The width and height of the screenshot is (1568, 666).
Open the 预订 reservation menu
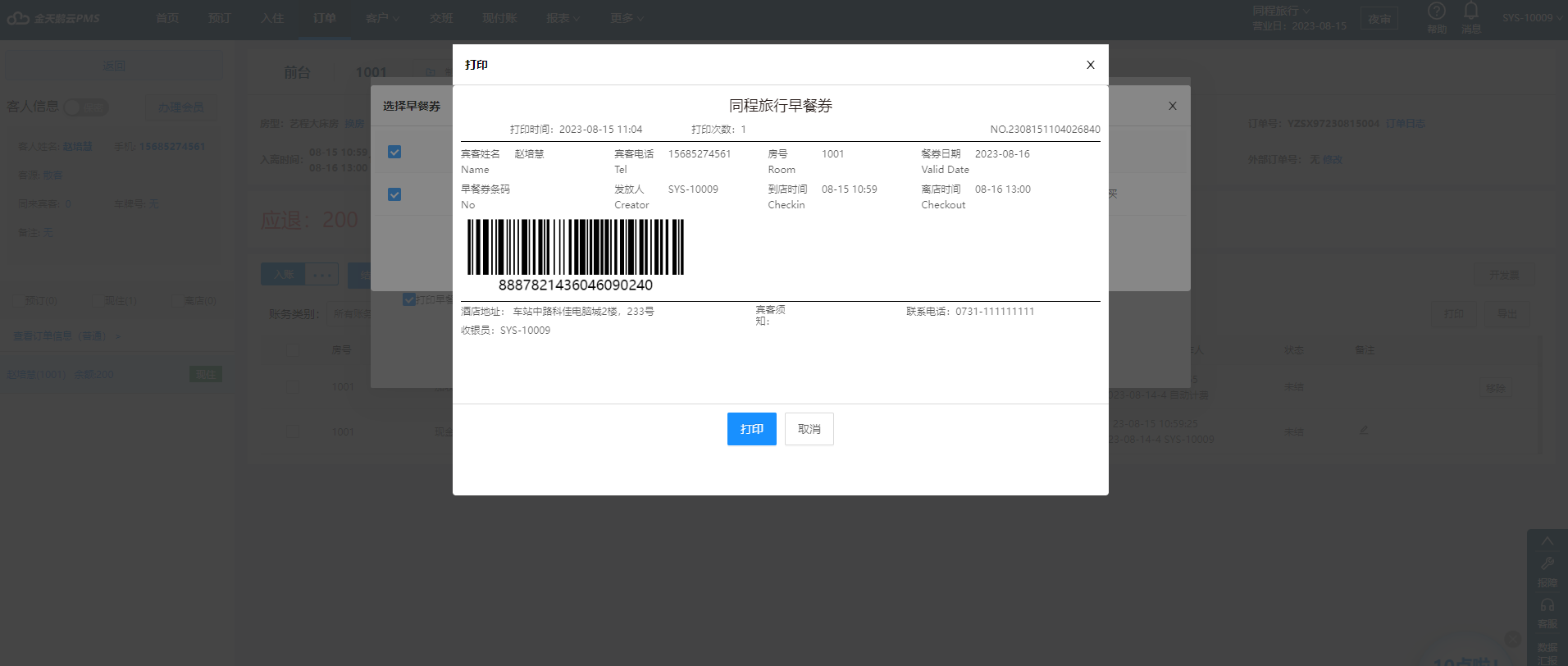(x=220, y=18)
